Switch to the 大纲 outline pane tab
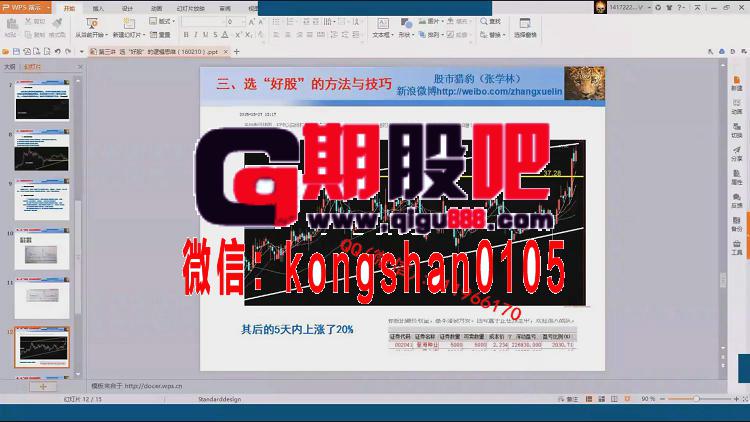The width and height of the screenshot is (750, 422). tap(10, 67)
